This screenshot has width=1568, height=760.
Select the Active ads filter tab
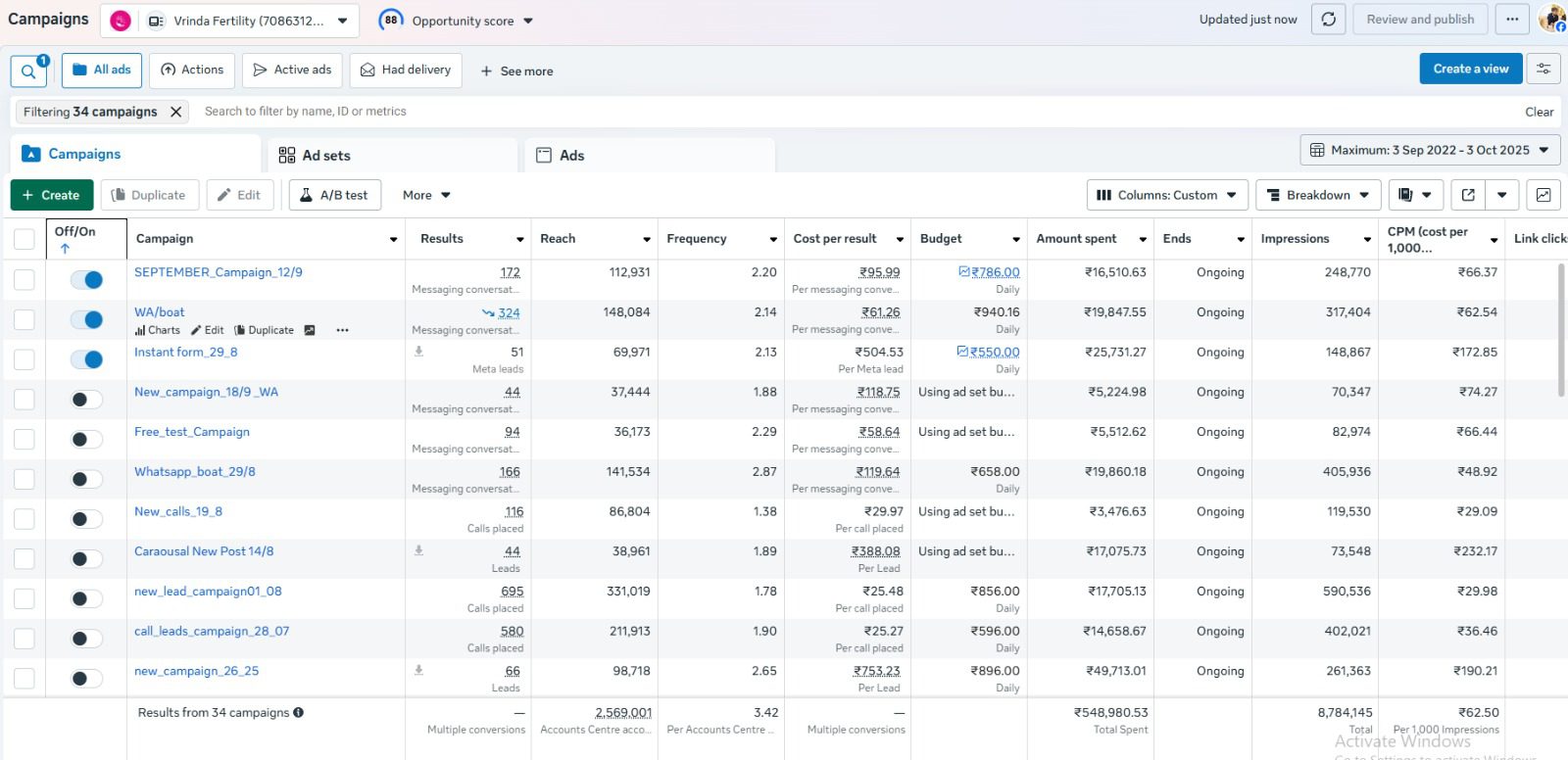(292, 70)
